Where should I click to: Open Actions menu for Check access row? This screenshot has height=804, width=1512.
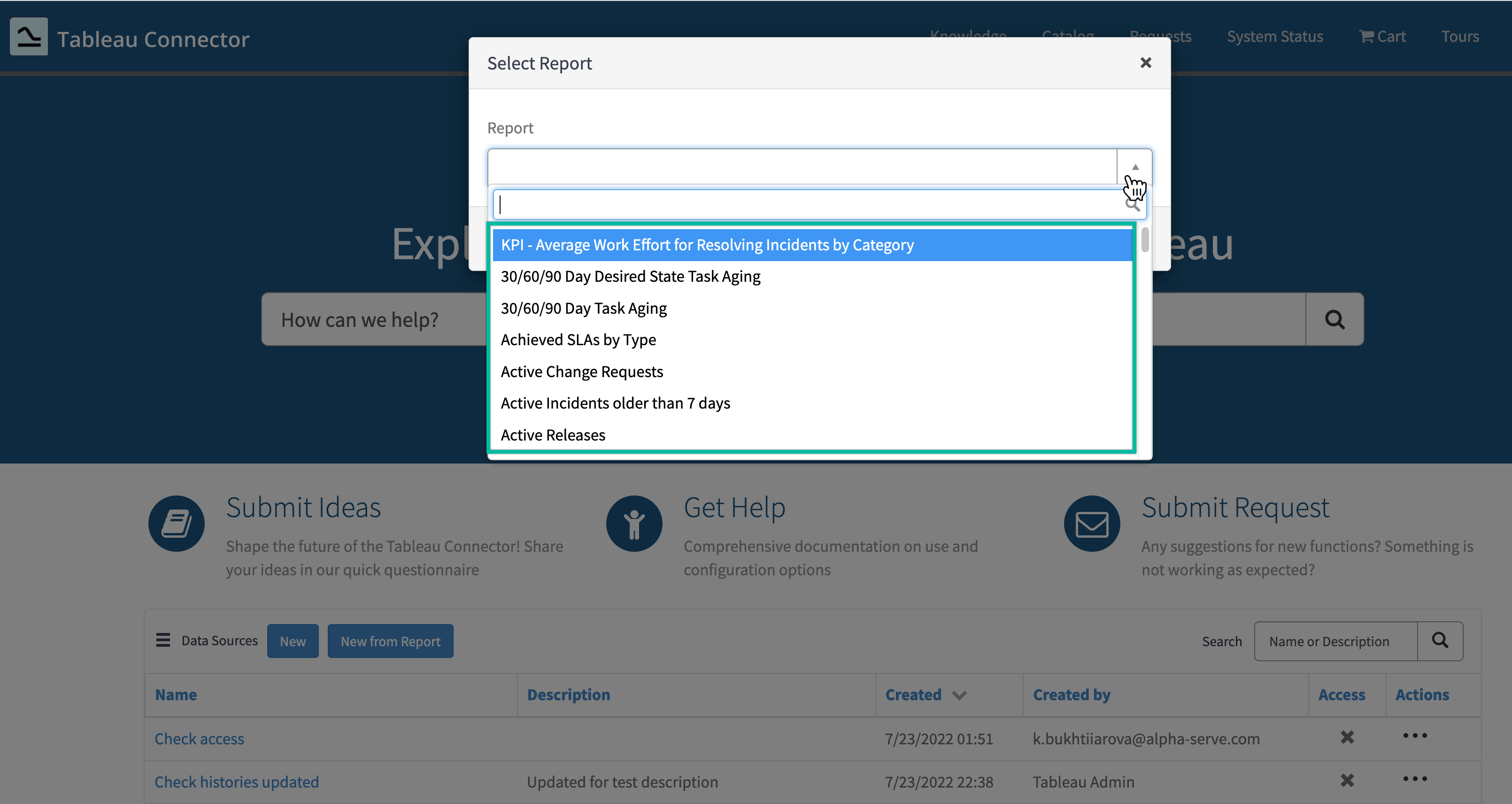[1414, 735]
